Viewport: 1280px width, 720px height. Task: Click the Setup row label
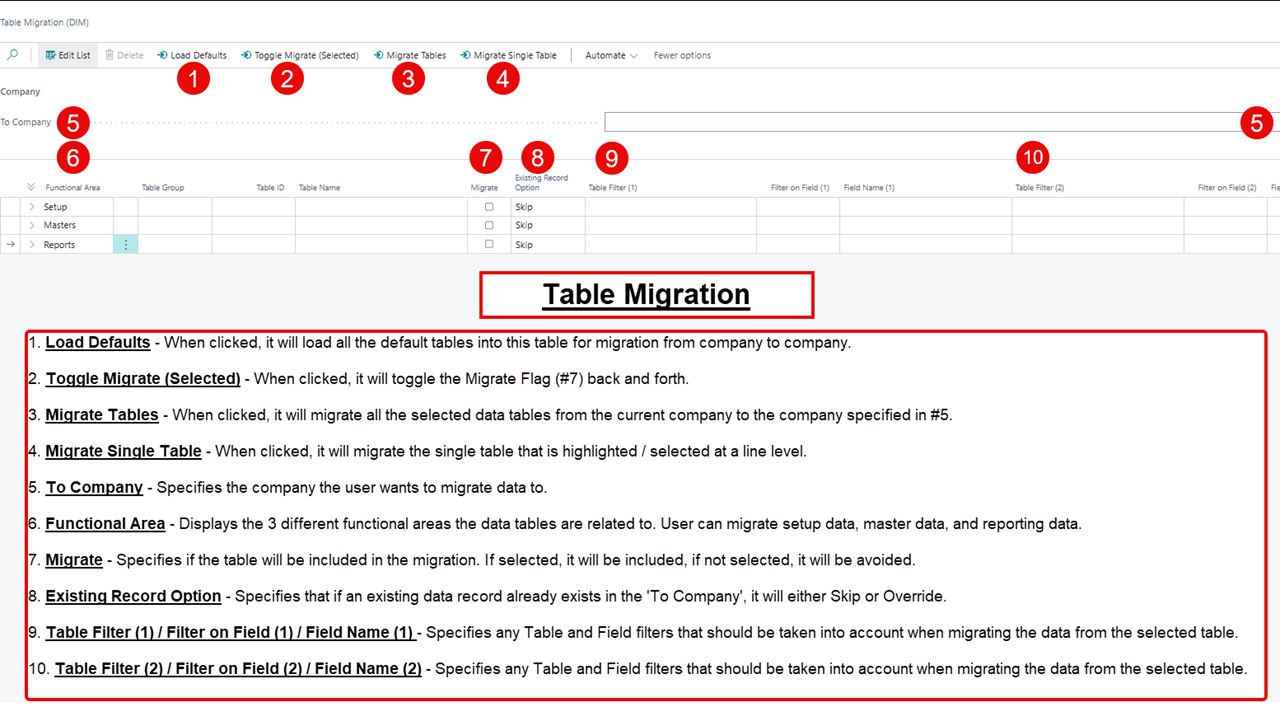click(56, 207)
